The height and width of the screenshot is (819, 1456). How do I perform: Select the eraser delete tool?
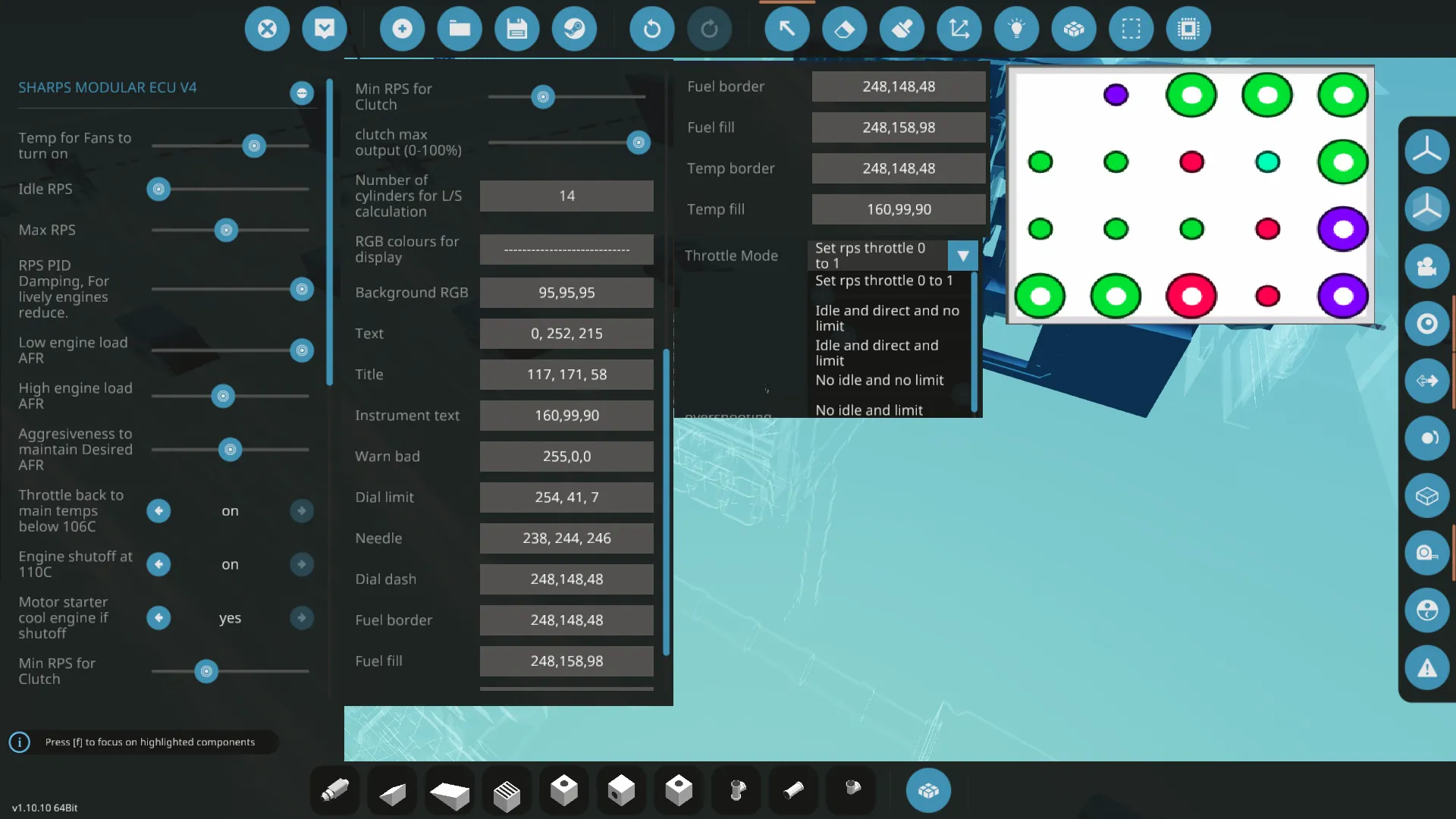pyautogui.click(x=844, y=29)
